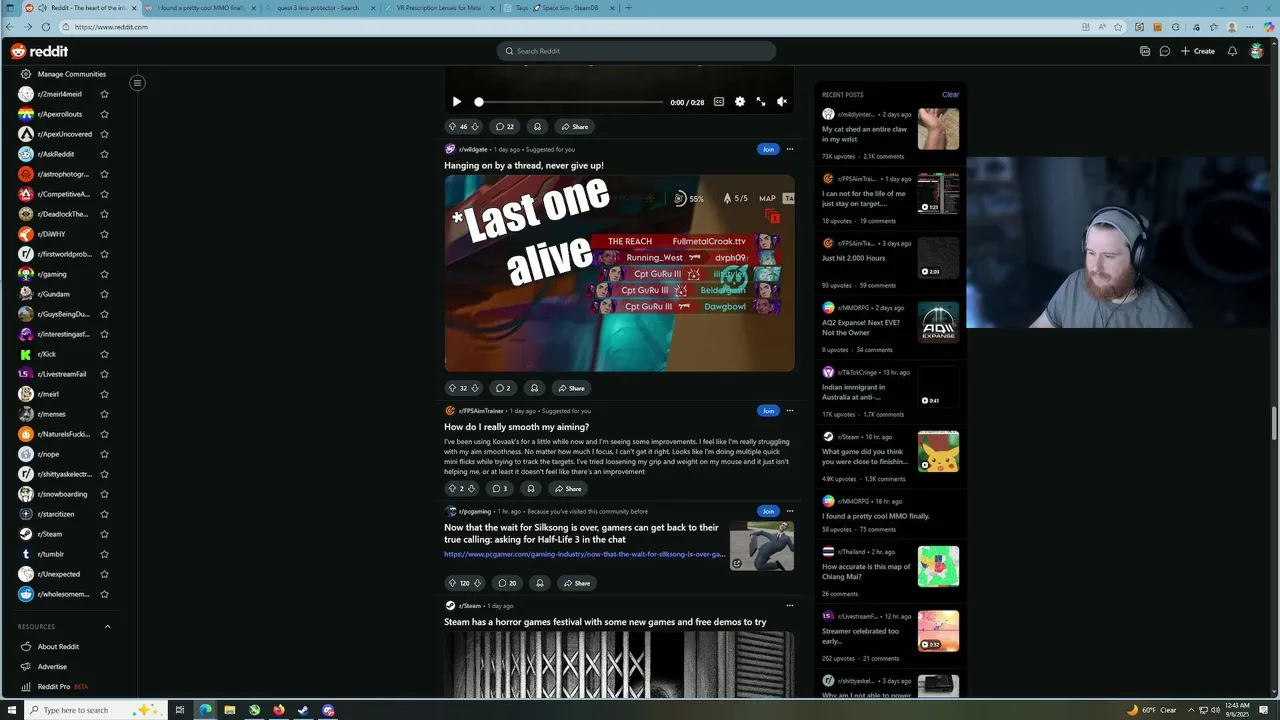1280x720 pixels.
Task: Switch to the Space Sim SteamDB tab
Action: click(x=558, y=8)
